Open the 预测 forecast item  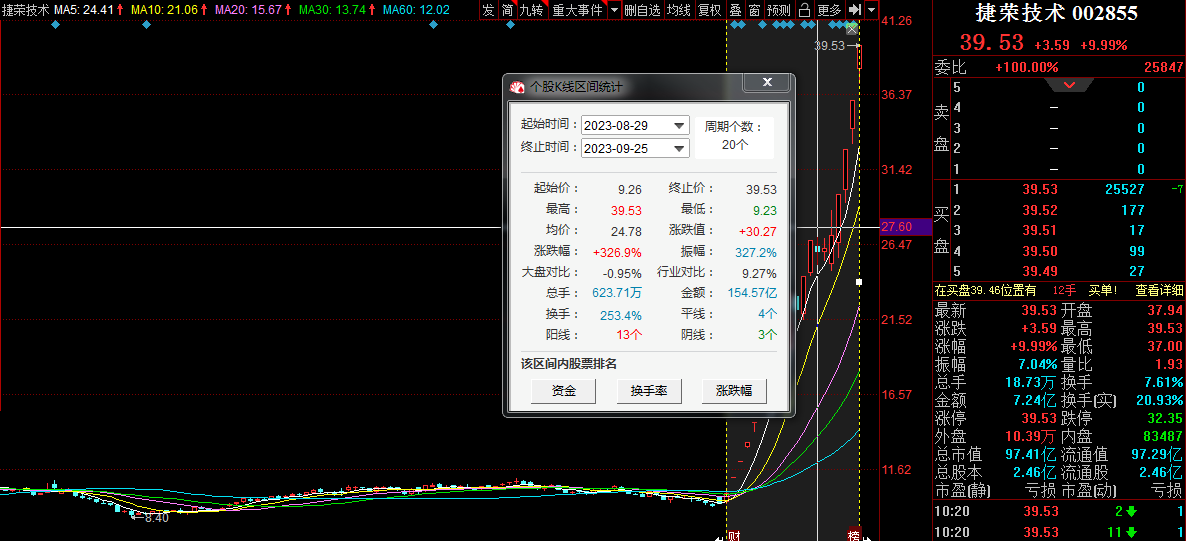point(779,10)
